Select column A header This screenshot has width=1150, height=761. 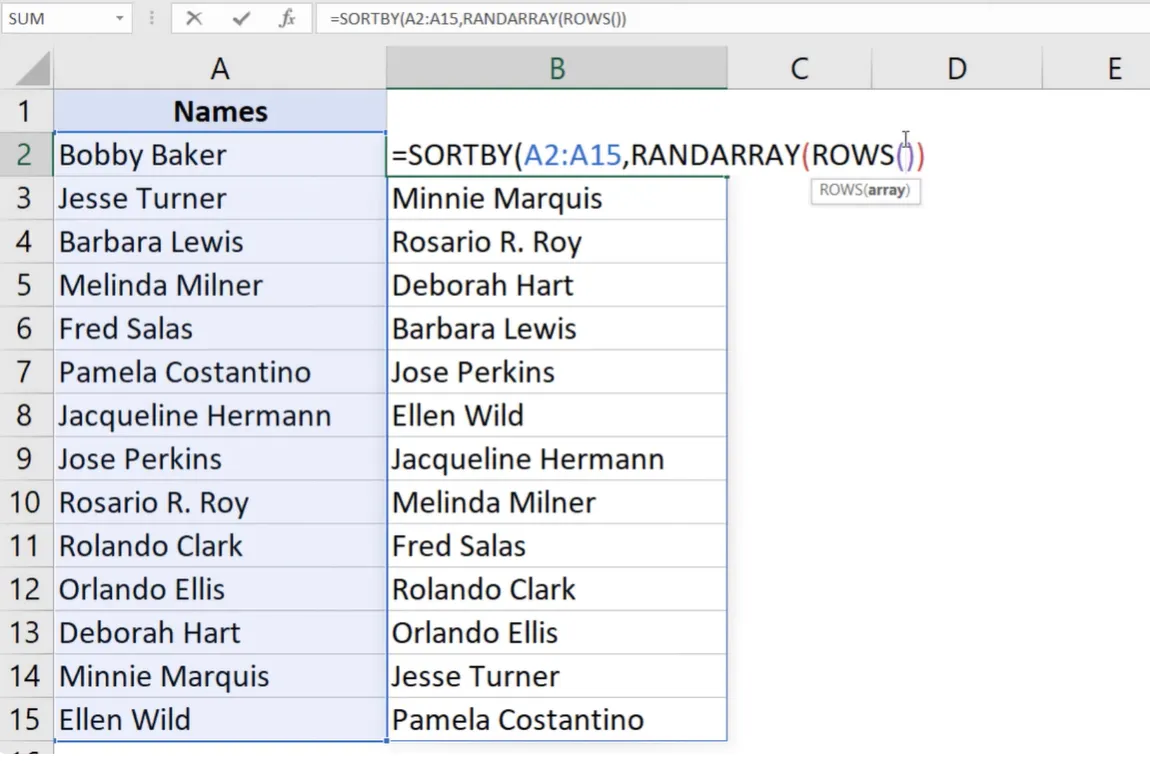[x=220, y=68]
